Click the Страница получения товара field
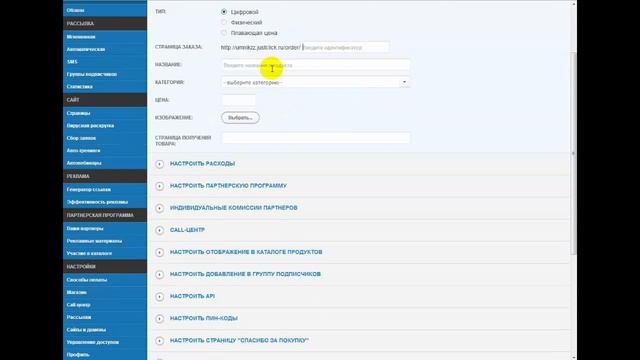 [316, 138]
